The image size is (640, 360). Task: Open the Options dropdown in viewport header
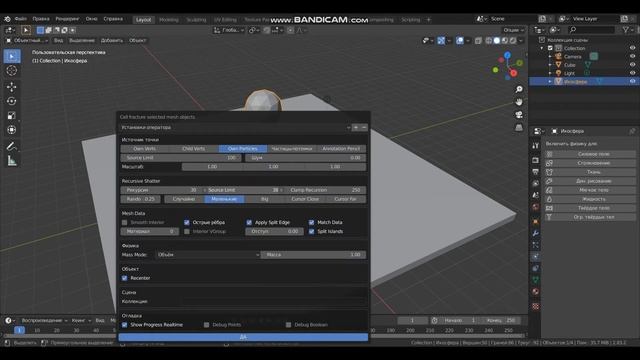coord(513,30)
